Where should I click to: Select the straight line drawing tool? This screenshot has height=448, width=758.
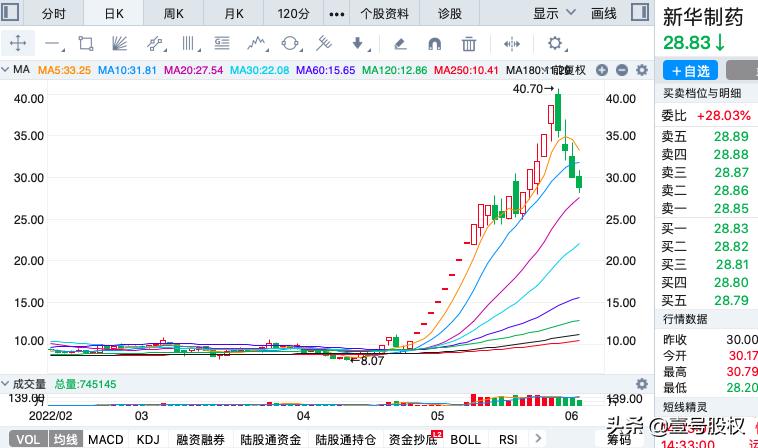tap(53, 44)
